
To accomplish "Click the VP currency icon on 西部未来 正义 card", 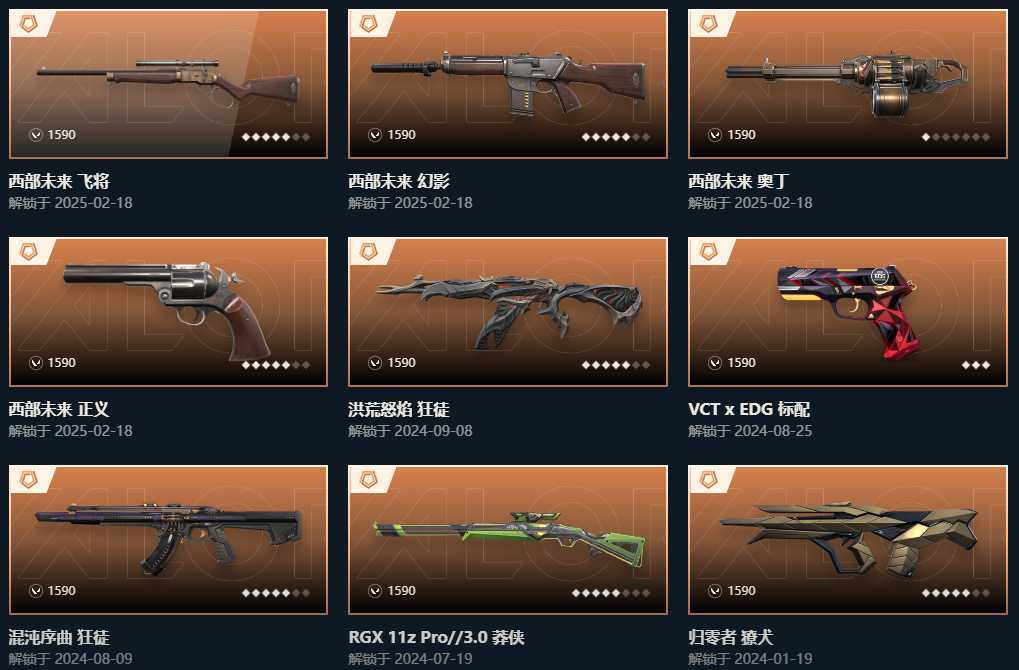I will click(36, 363).
